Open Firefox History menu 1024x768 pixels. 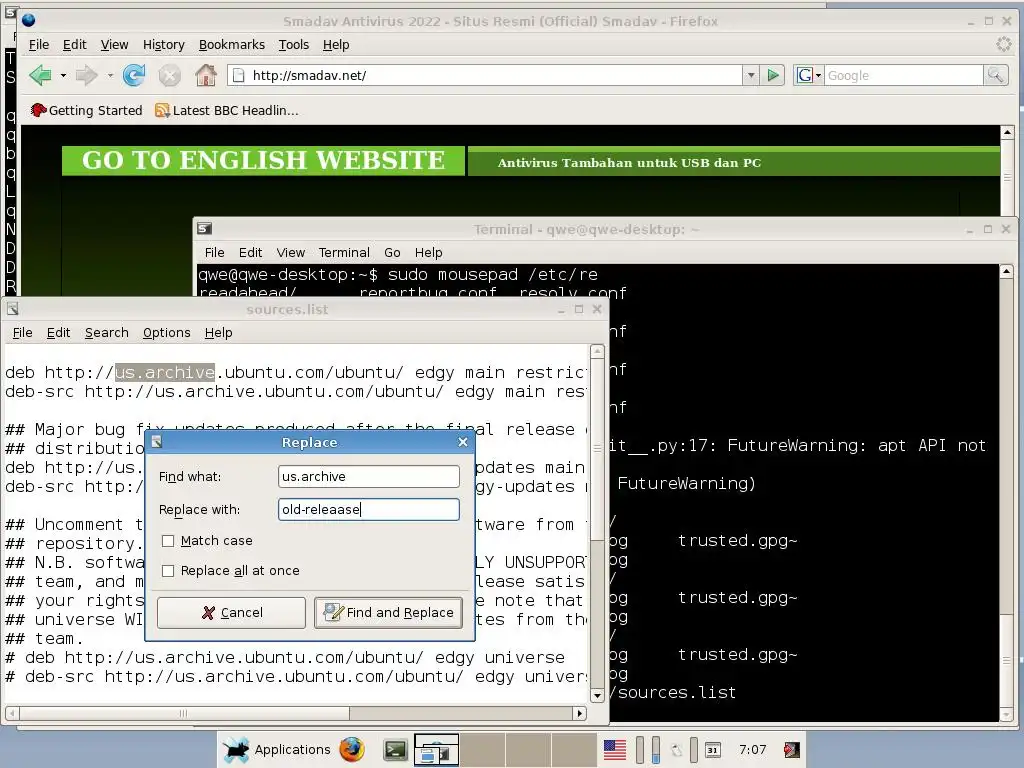click(163, 44)
